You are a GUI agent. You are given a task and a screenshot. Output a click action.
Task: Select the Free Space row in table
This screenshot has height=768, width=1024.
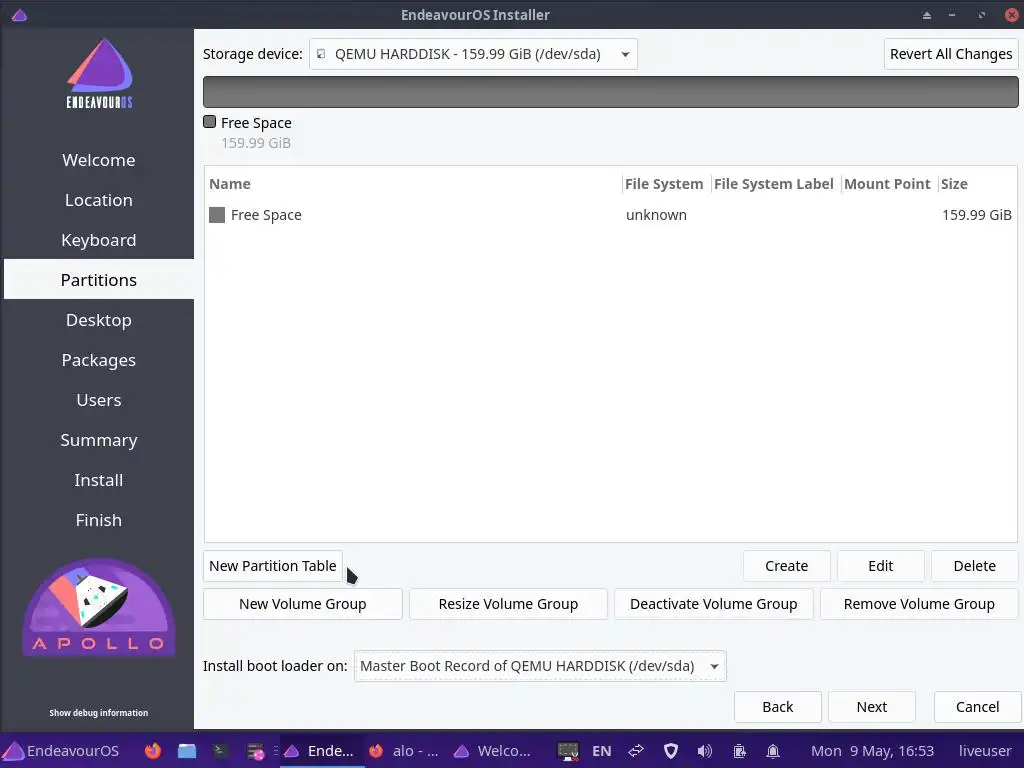coord(610,215)
